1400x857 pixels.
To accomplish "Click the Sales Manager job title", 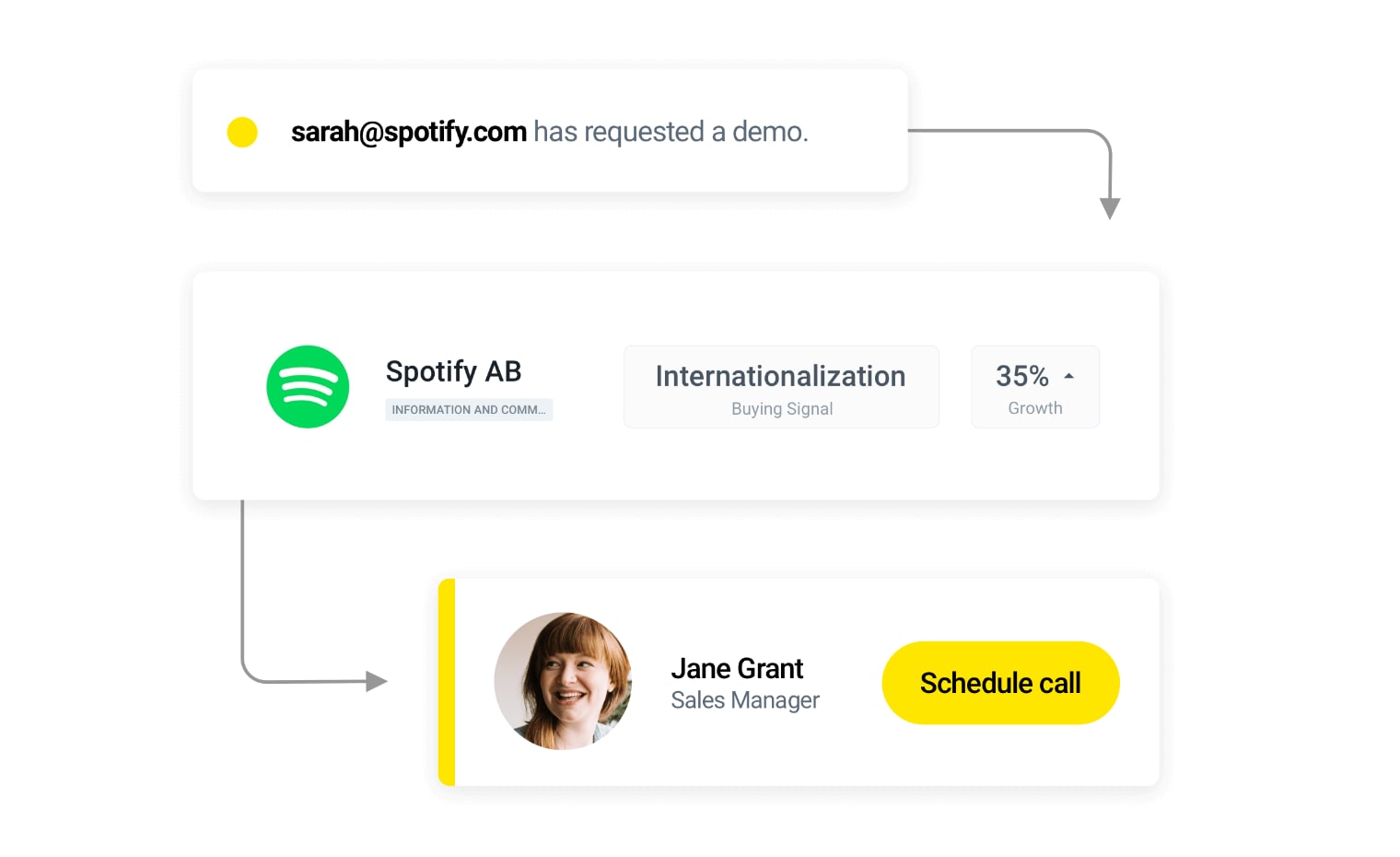I will point(744,700).
